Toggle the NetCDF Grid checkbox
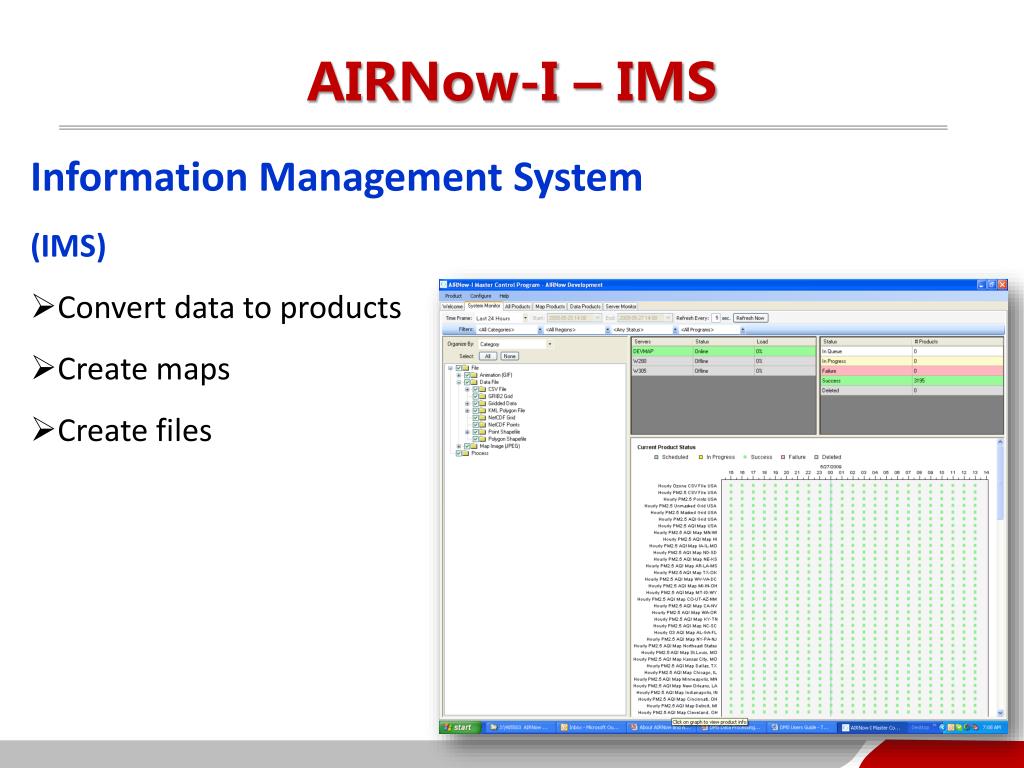 [x=476, y=417]
